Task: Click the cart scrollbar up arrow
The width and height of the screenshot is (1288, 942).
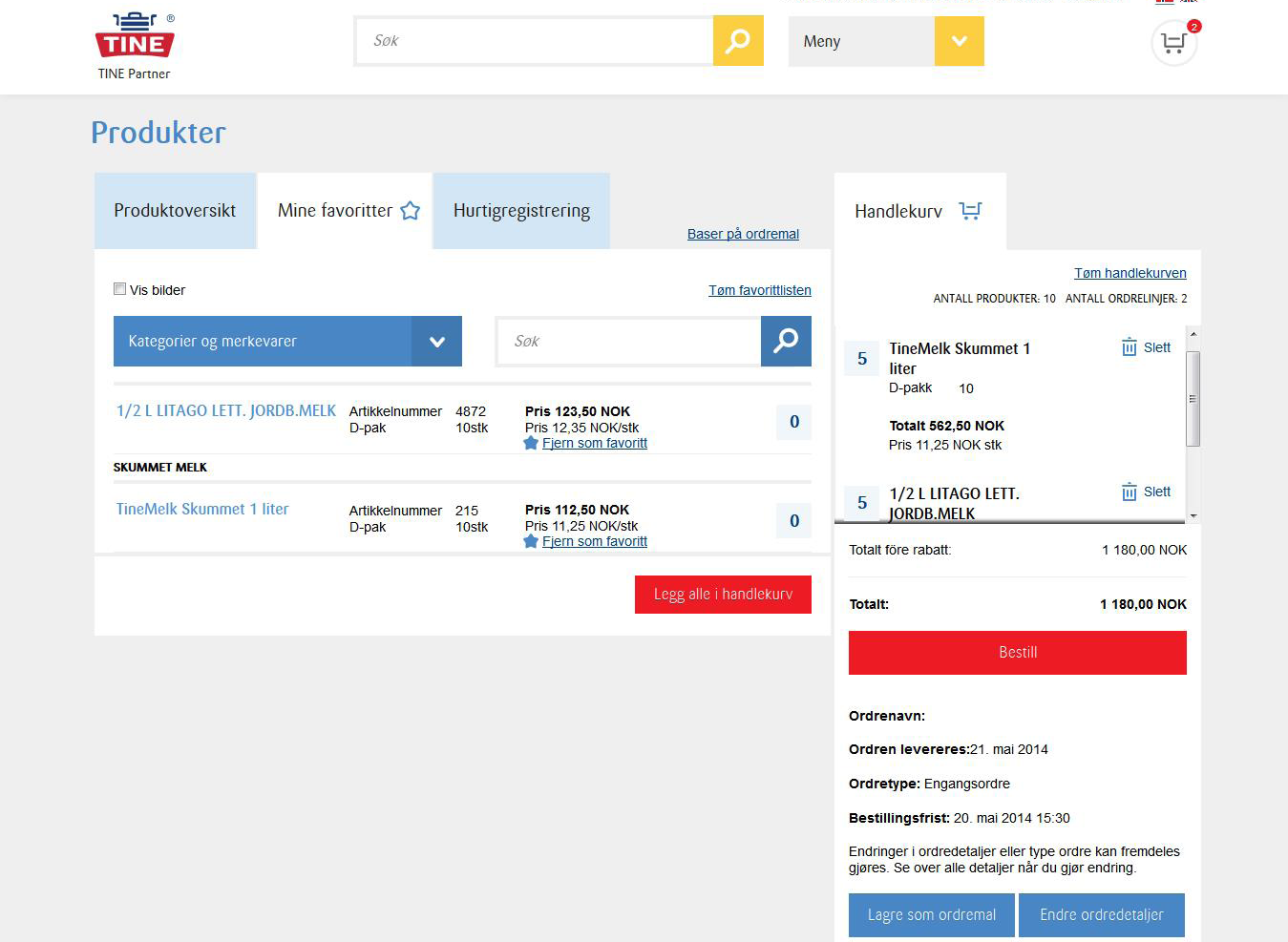Action: tap(1193, 334)
